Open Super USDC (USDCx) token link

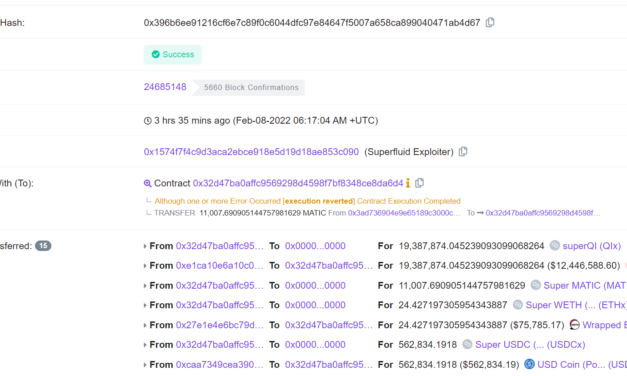pyautogui.click(x=530, y=344)
